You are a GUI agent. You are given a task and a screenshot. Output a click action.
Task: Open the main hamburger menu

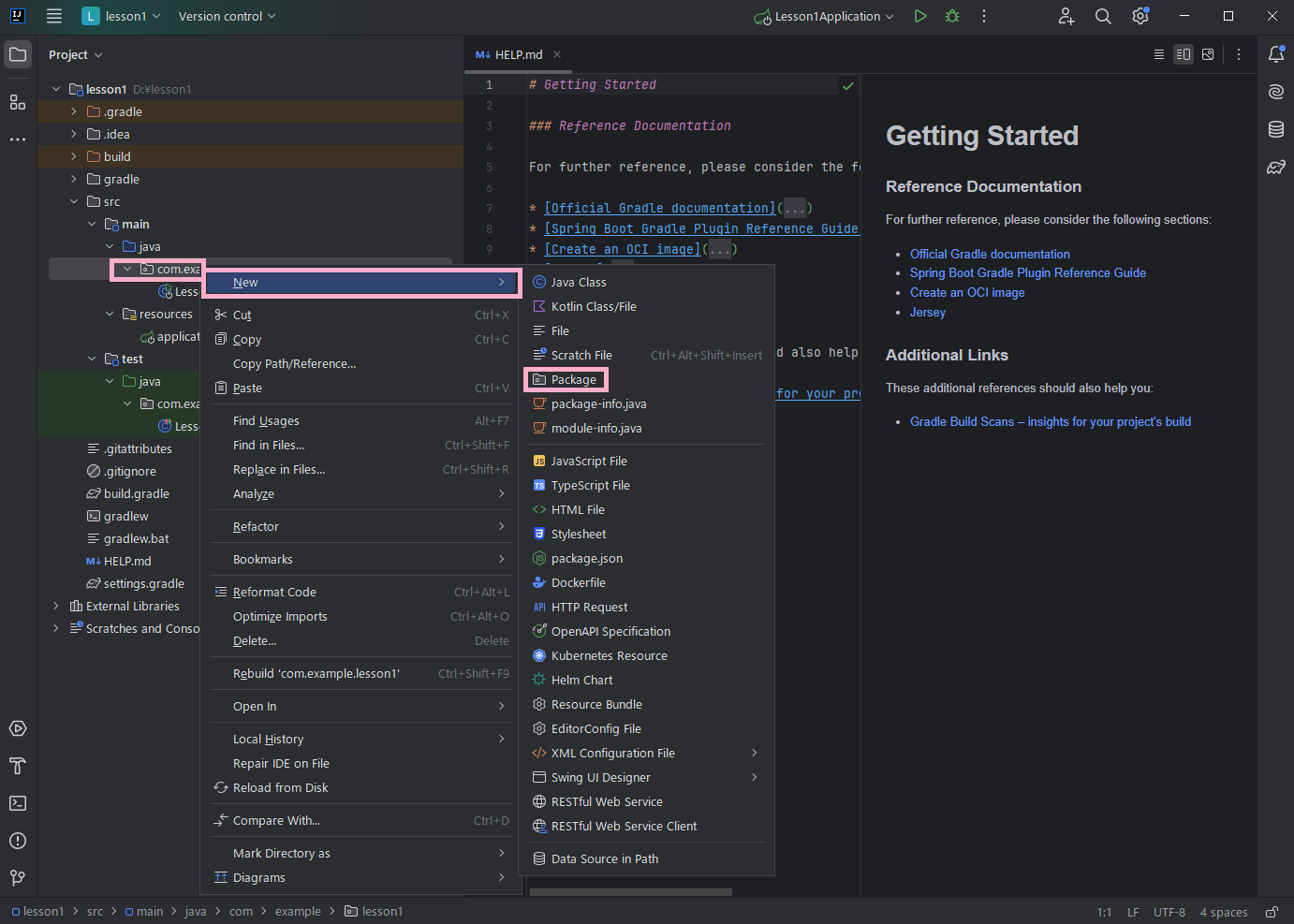54,16
